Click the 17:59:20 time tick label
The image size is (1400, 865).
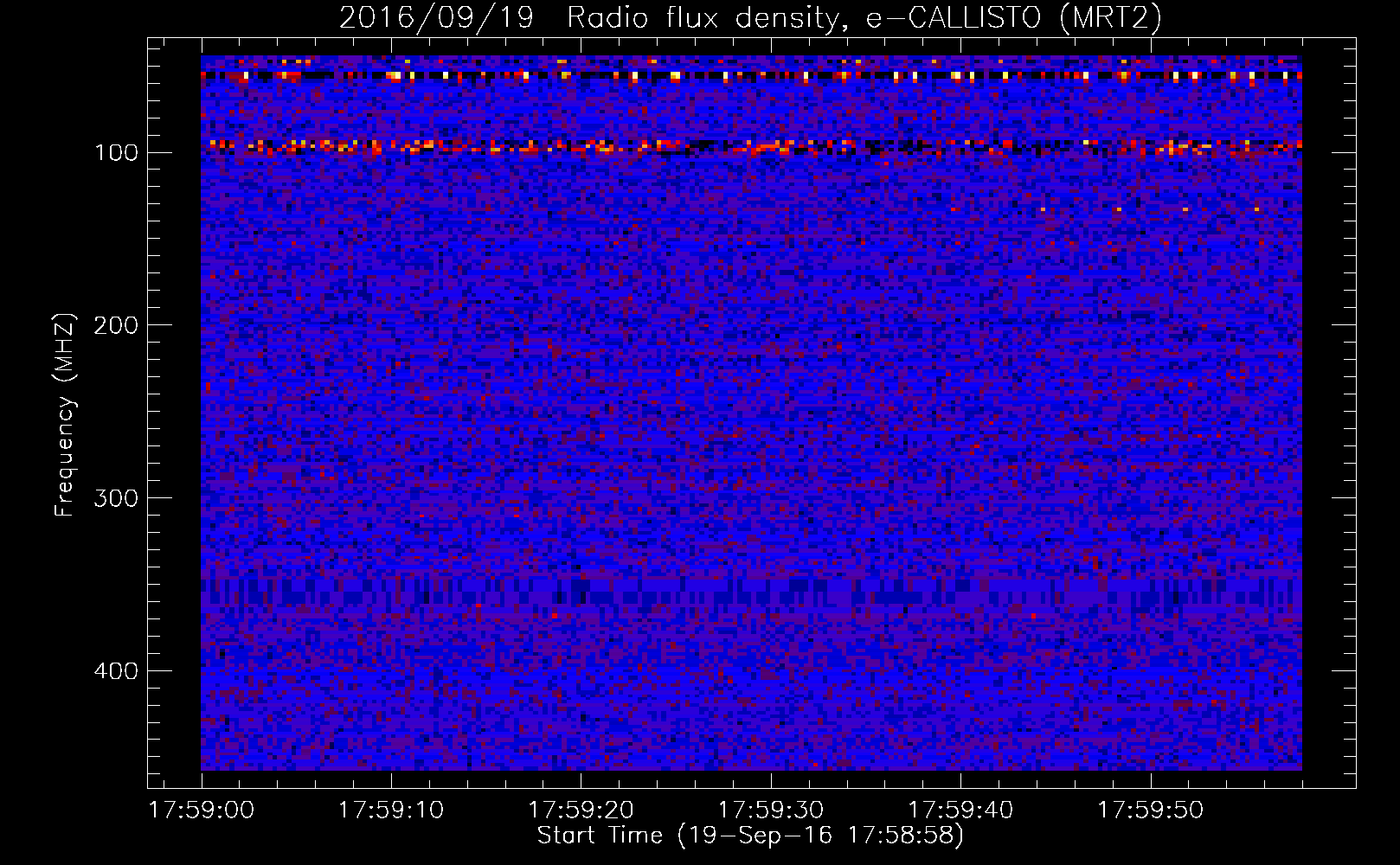point(581,811)
